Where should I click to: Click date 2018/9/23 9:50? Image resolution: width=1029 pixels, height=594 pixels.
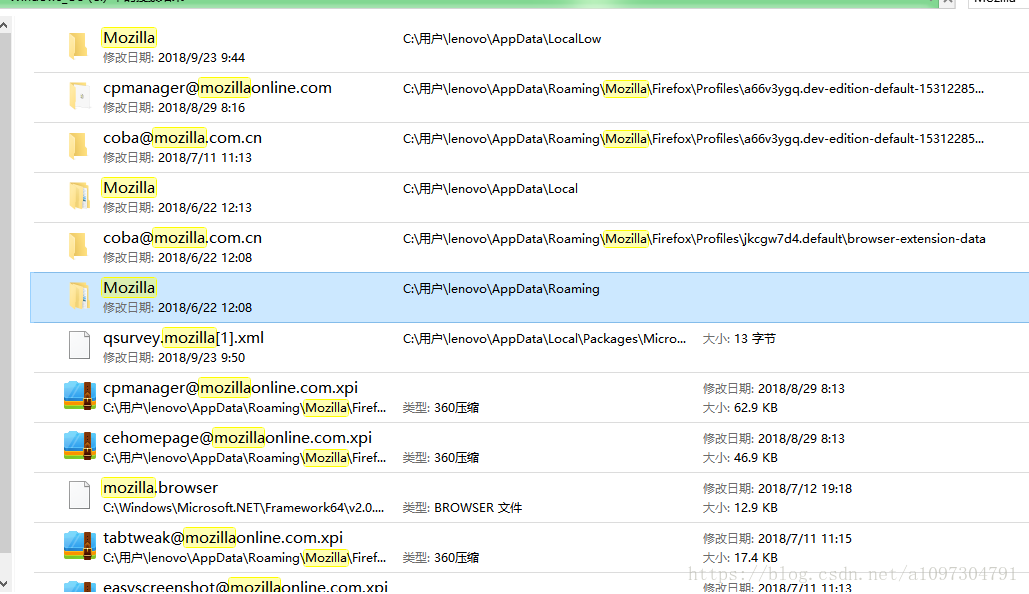coord(201,358)
